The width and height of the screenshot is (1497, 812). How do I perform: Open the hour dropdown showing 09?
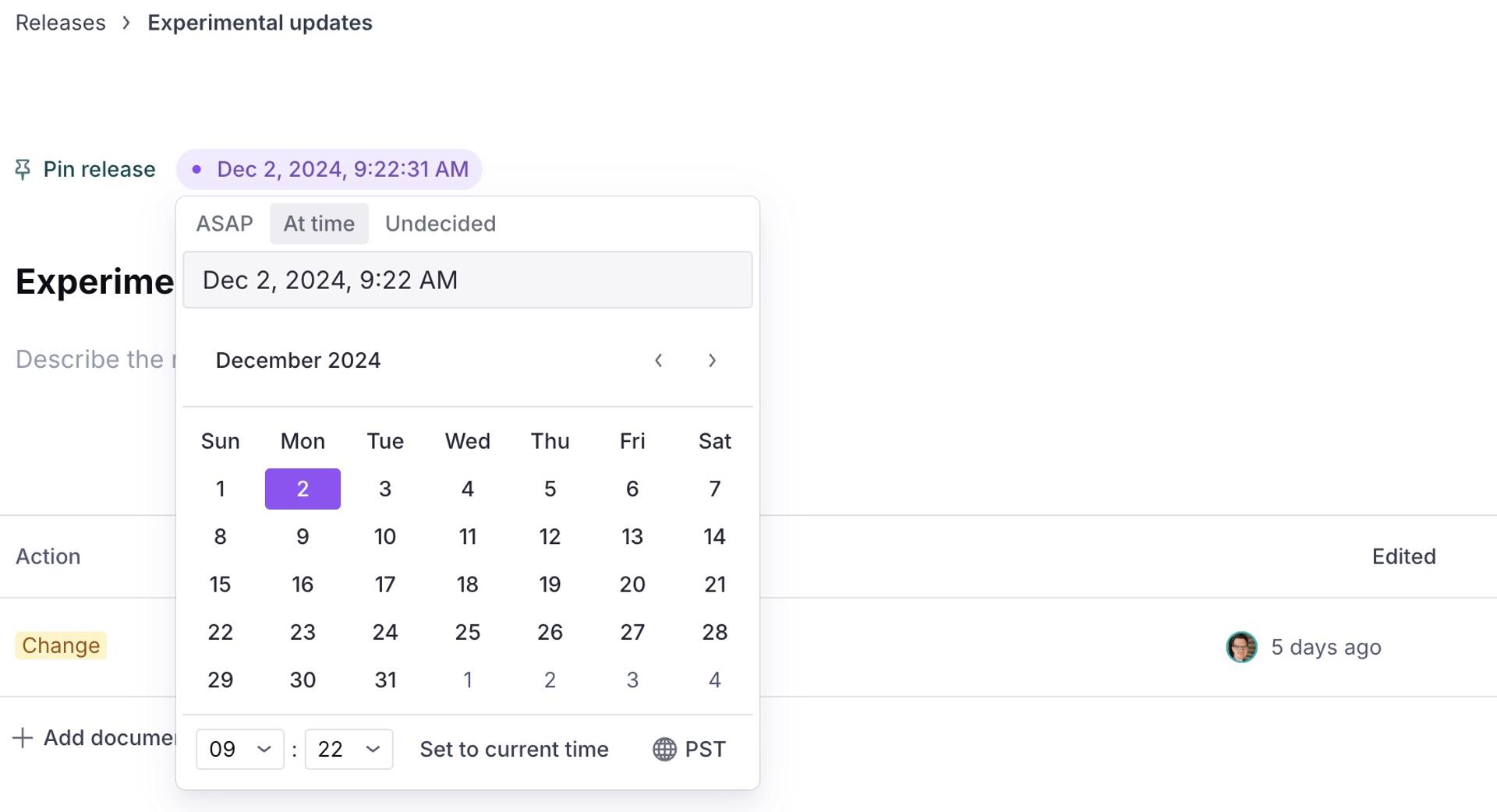[x=239, y=749]
